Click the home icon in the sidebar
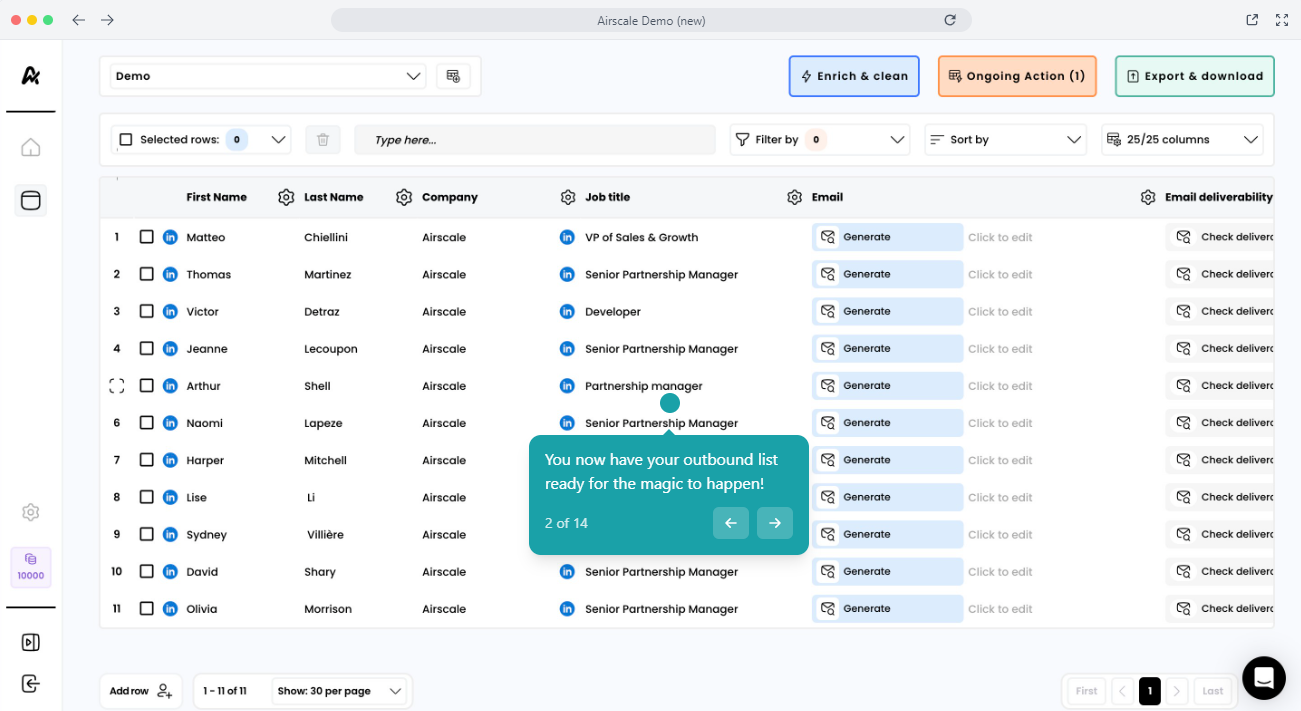This screenshot has height=711, width=1301. coord(31,148)
